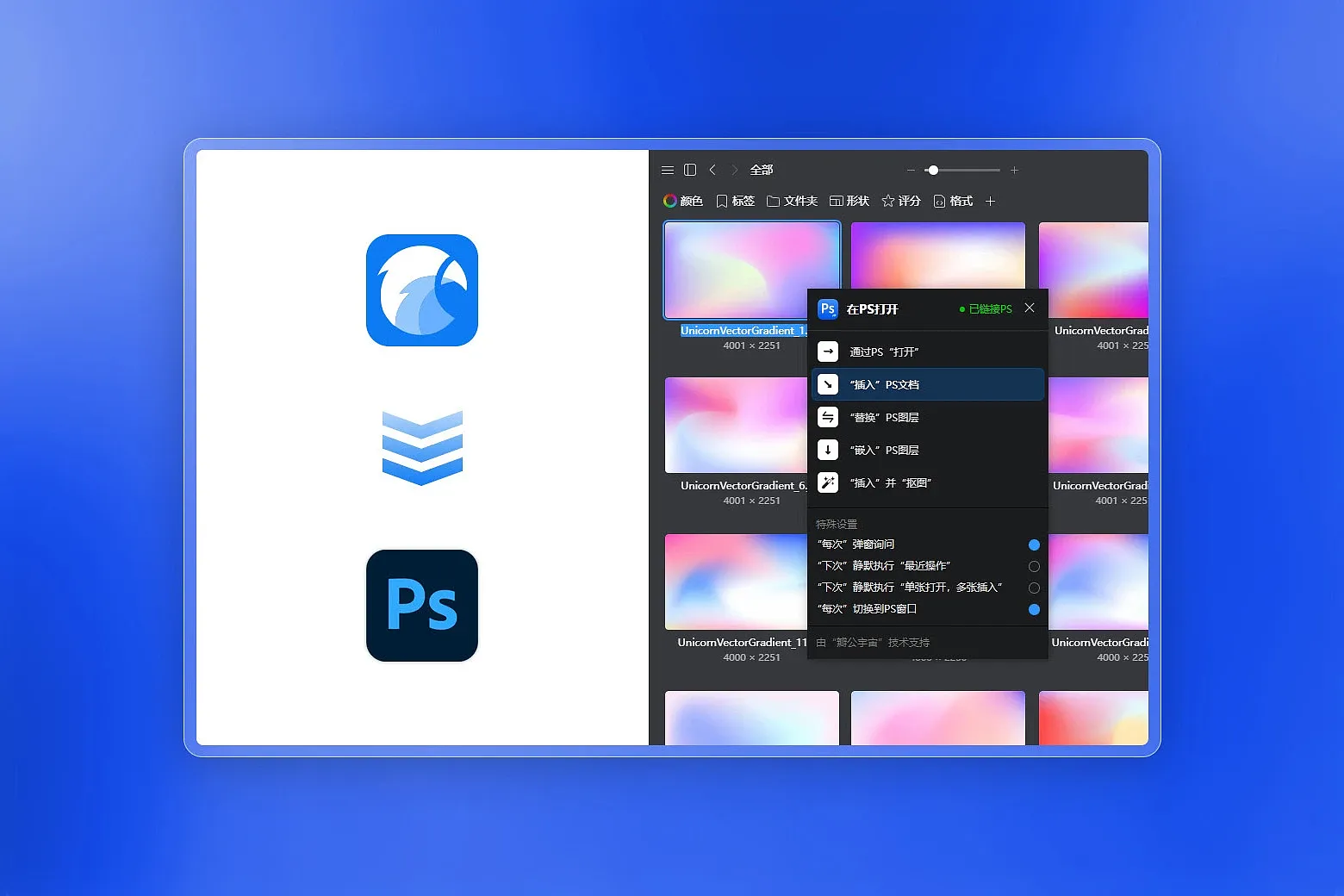This screenshot has height=896, width=1344.
Task: Click the 辦公宇宙 技术支持 credit link
Action: pos(873,642)
